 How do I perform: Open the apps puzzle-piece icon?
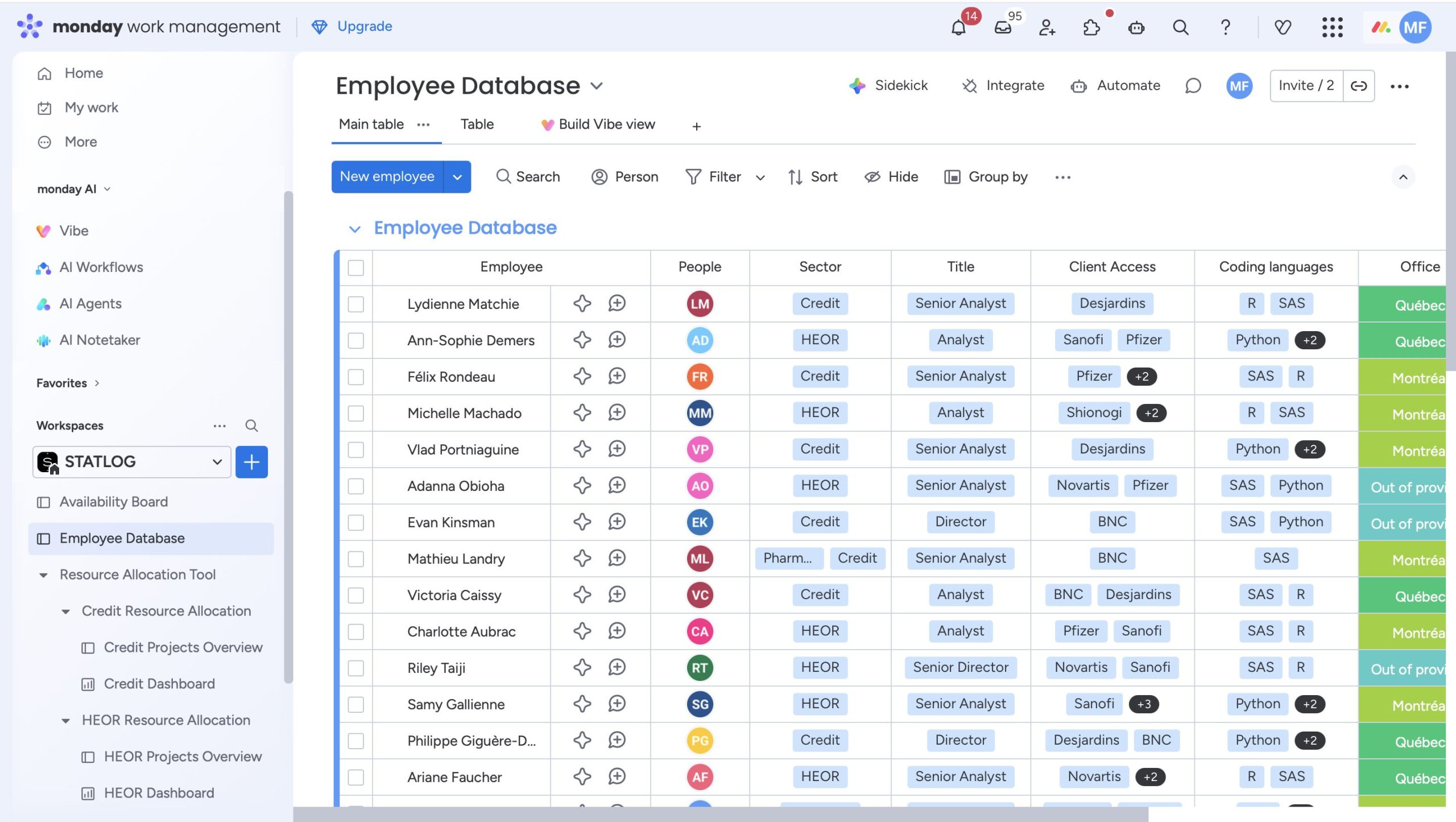point(1091,27)
